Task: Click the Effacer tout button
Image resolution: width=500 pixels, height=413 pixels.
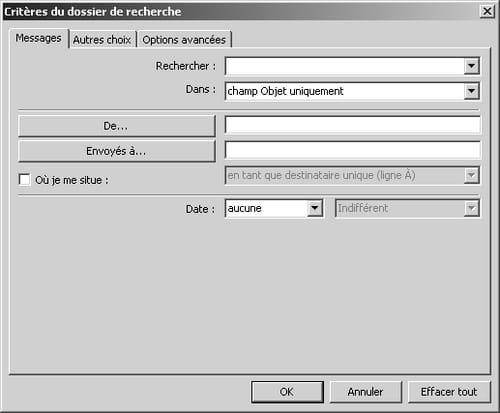Action: click(449, 392)
